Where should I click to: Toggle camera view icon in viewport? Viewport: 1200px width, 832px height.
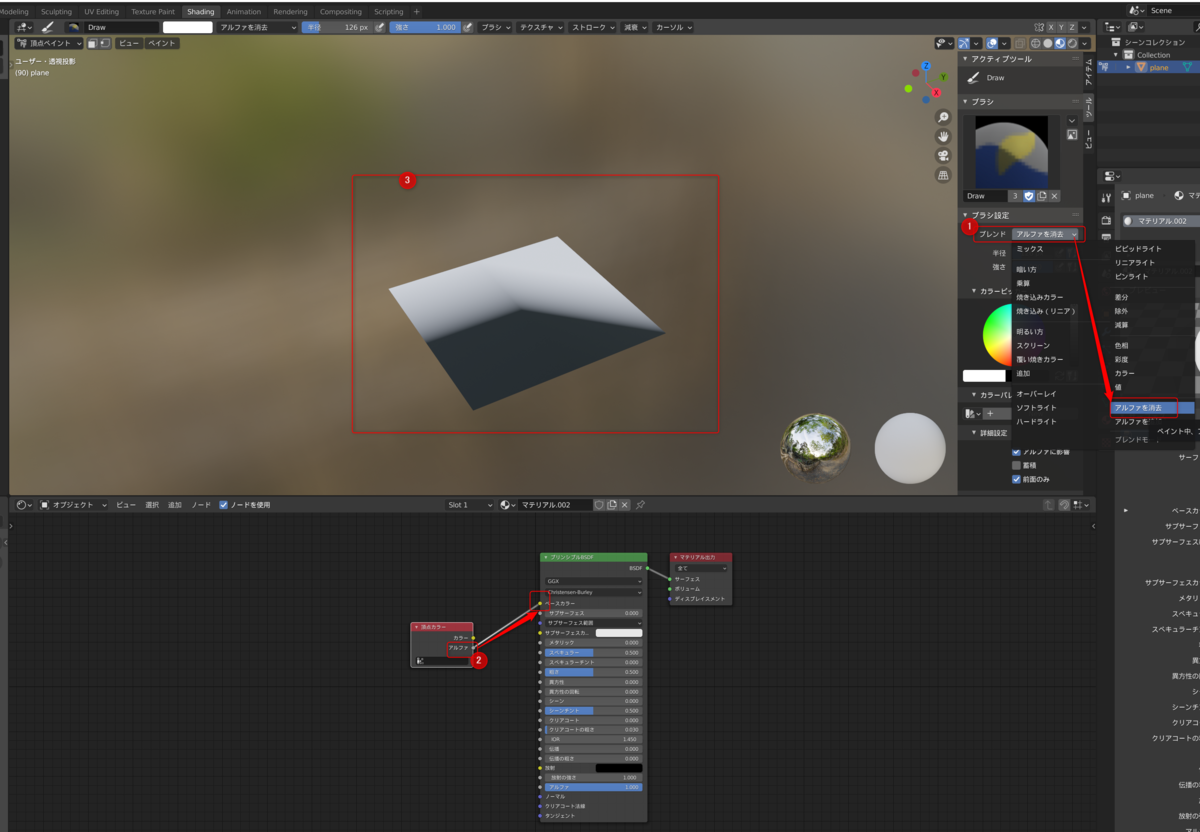click(x=943, y=156)
